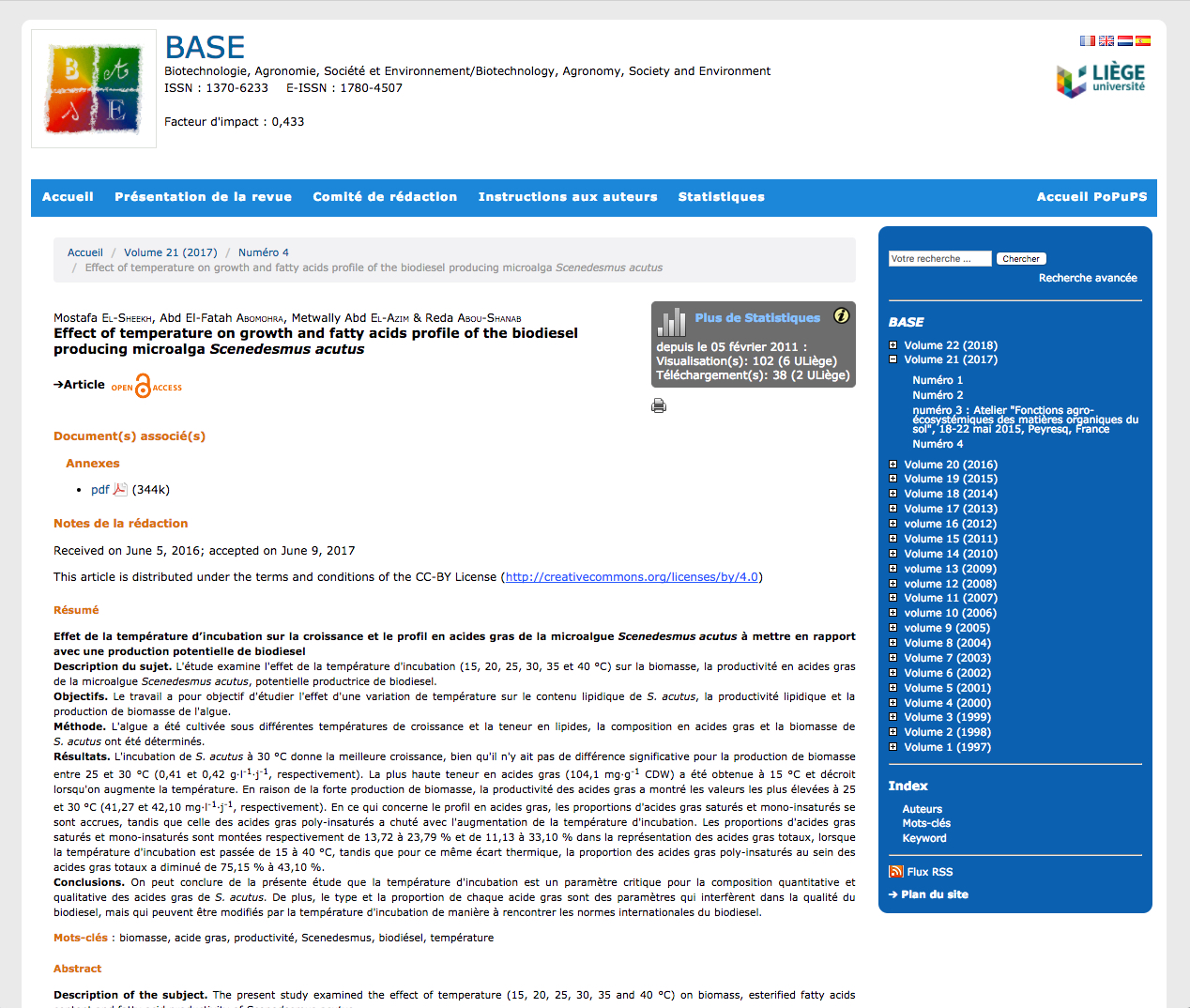The image size is (1190, 1008).
Task: Expand Volume 14 (2010) tree node
Action: (893, 554)
